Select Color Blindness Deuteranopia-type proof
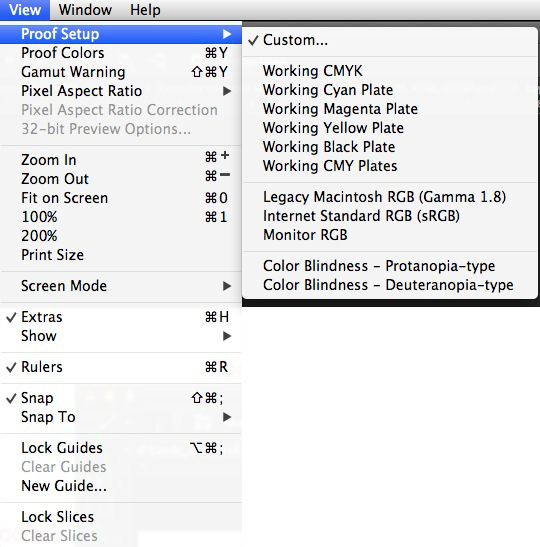 (x=390, y=285)
